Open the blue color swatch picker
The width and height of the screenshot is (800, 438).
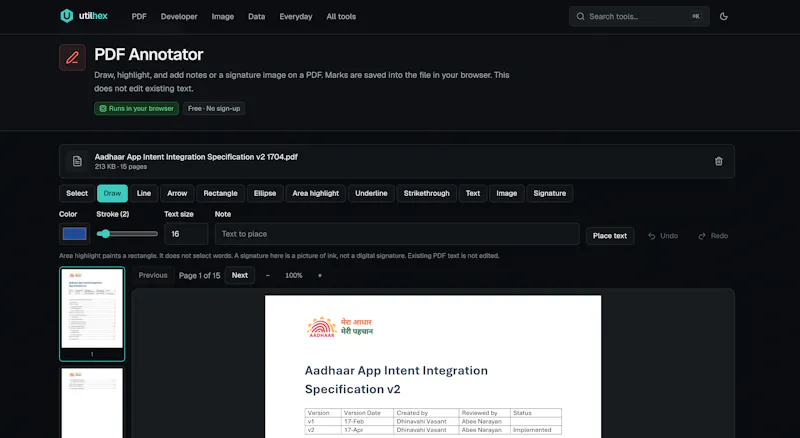[74, 234]
